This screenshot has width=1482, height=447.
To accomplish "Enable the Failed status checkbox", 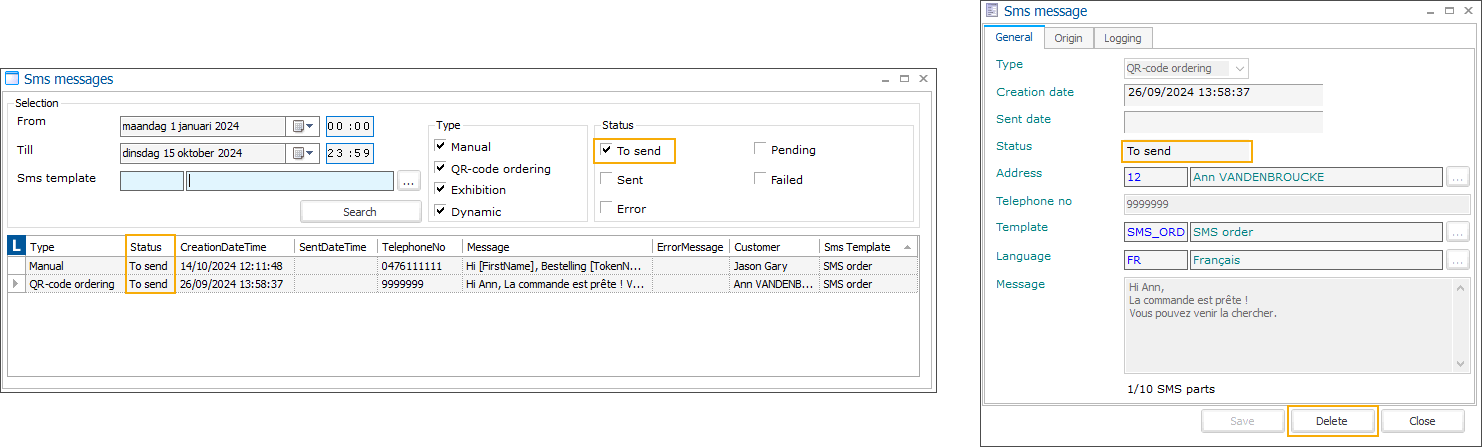I will [760, 180].
